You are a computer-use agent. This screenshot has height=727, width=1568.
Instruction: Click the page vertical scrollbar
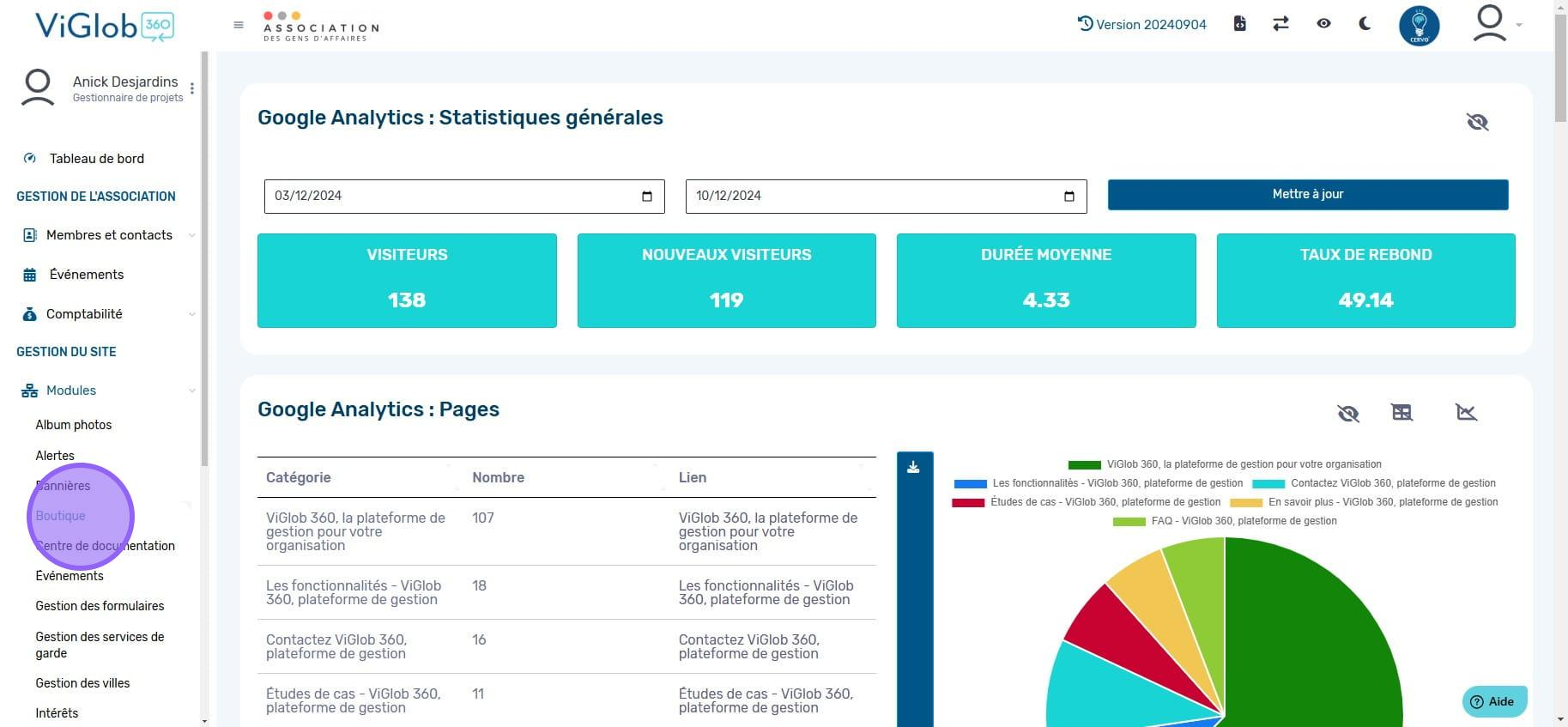click(x=1560, y=69)
